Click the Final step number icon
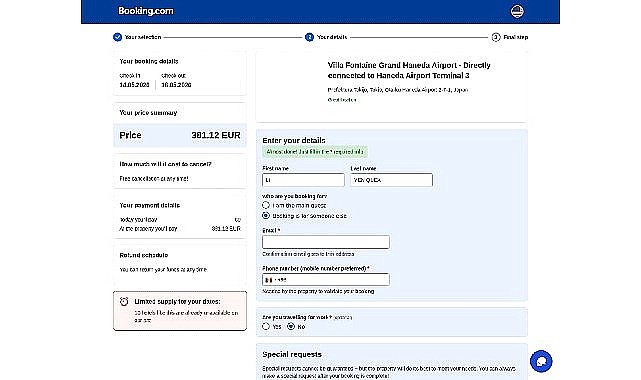Screen dimensions: 641x380 tap(496, 37)
